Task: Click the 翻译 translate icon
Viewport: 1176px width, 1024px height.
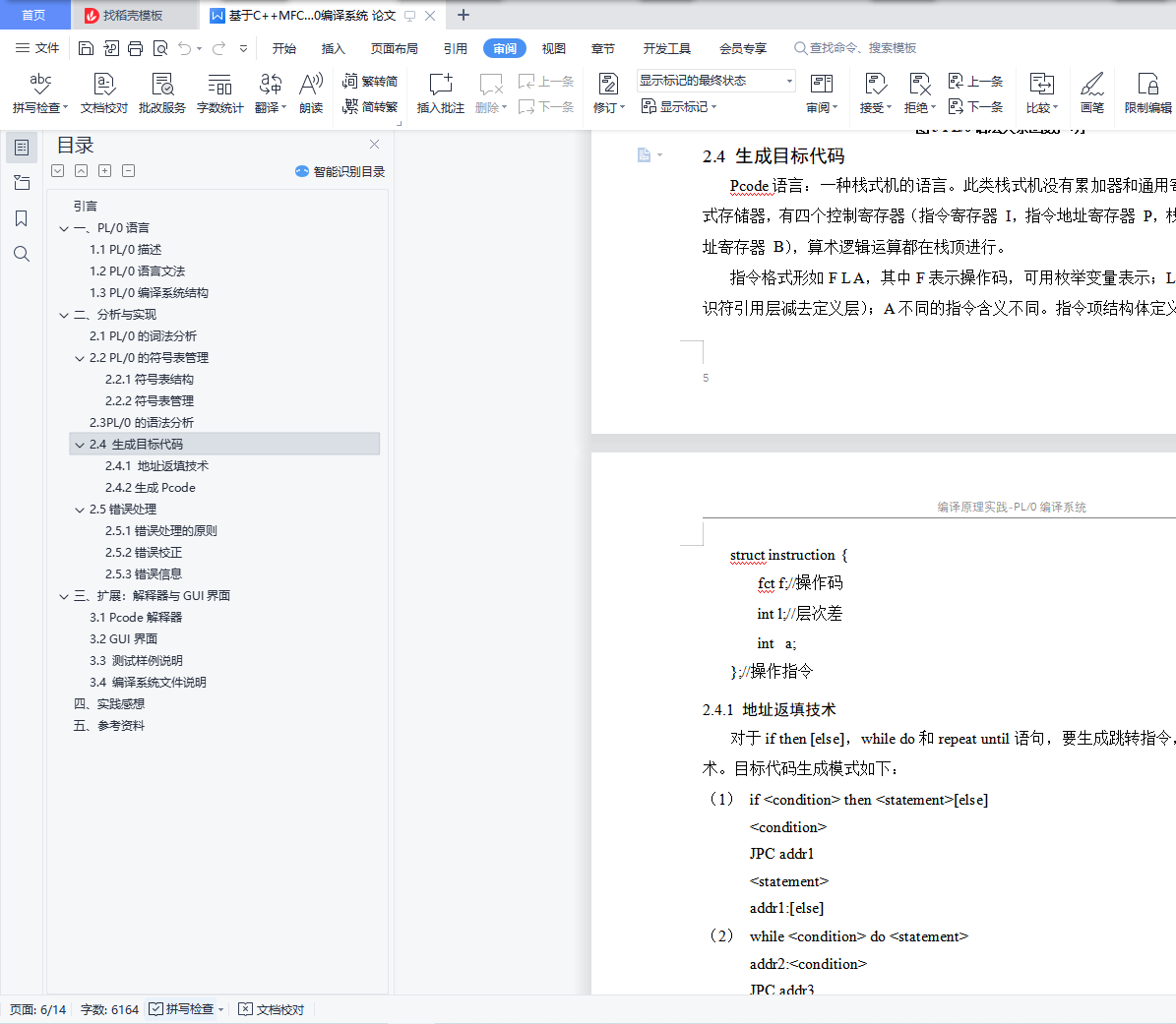Action: point(270,84)
